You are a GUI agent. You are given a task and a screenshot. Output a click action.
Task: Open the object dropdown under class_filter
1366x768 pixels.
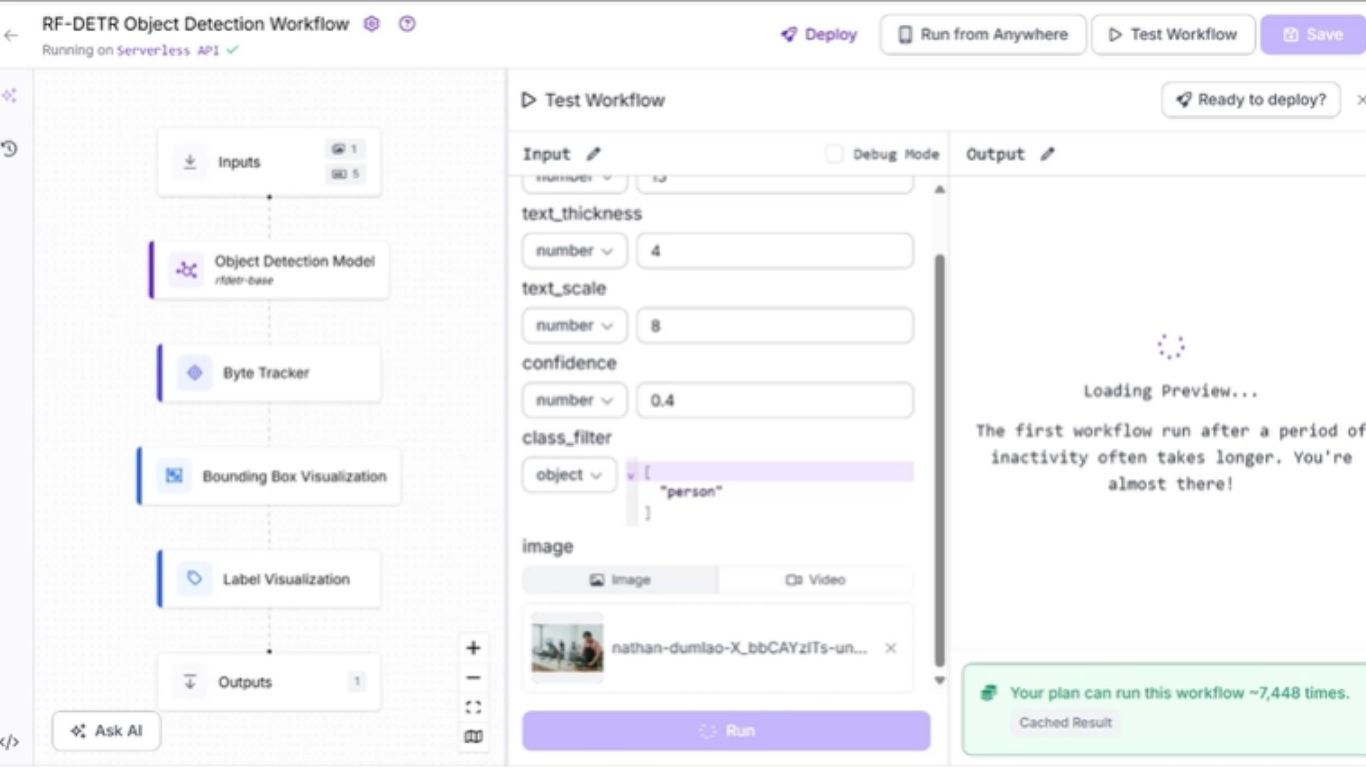[568, 474]
